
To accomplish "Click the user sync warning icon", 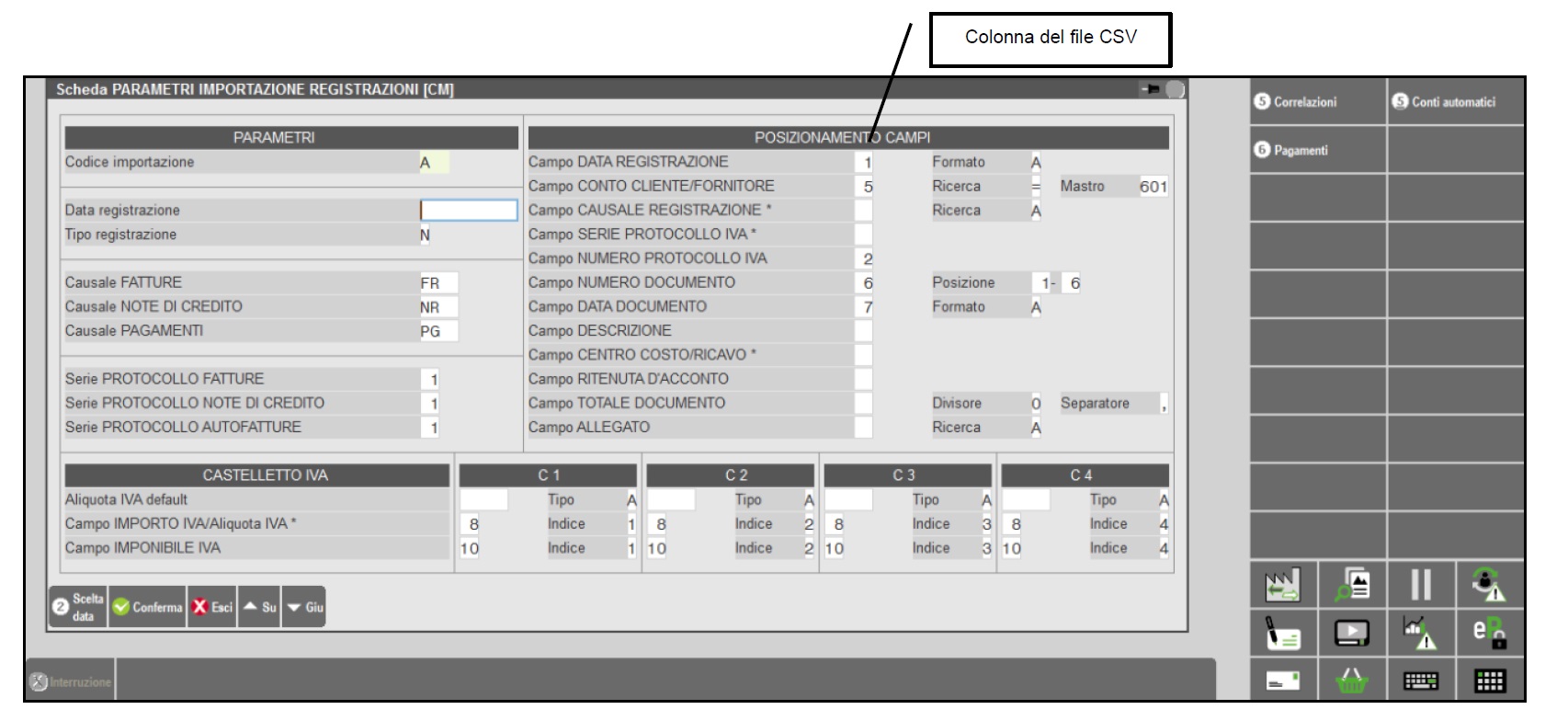I will [x=1490, y=585].
